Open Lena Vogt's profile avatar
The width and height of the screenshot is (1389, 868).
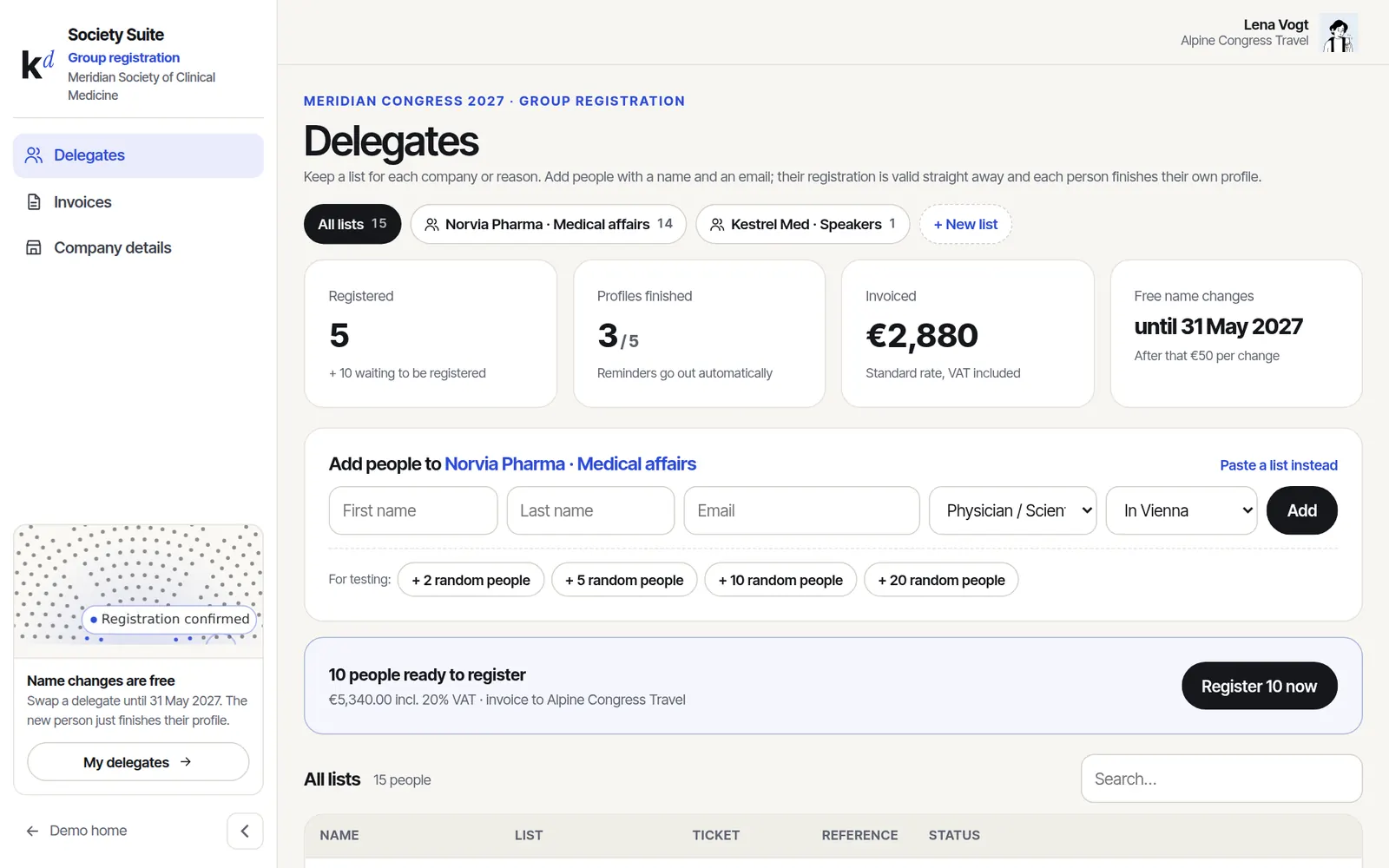point(1339,33)
